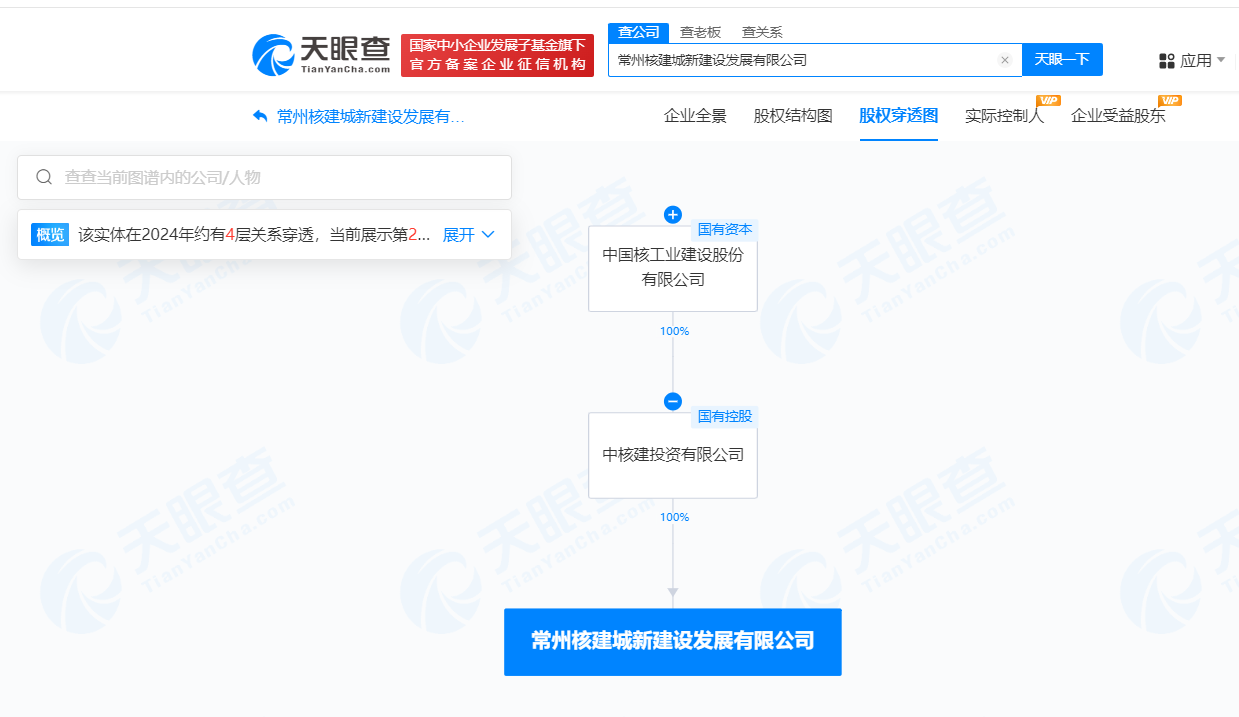Click the 国有资本 tag
Image resolution: width=1239 pixels, height=717 pixels.
tap(725, 229)
